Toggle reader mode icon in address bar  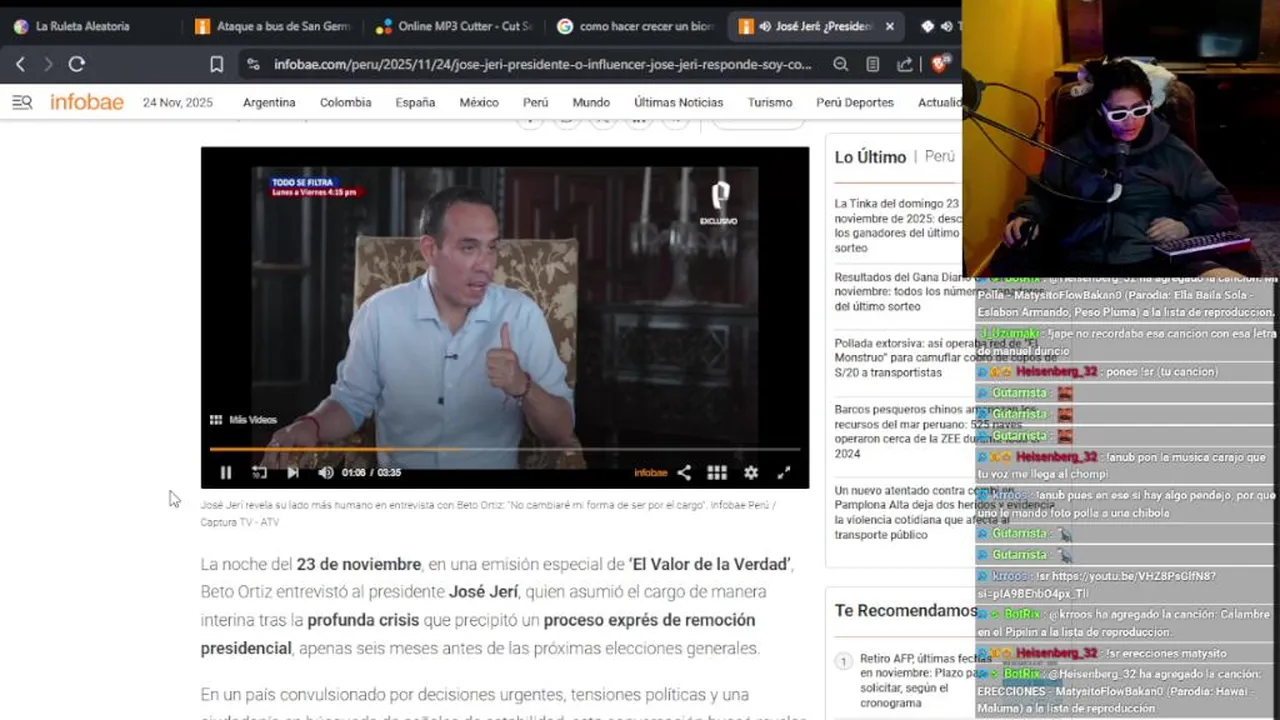click(873, 64)
